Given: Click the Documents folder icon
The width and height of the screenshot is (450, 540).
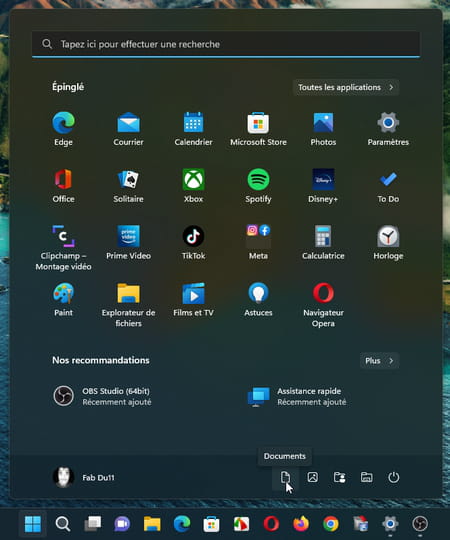Looking at the screenshot, I should [285, 477].
